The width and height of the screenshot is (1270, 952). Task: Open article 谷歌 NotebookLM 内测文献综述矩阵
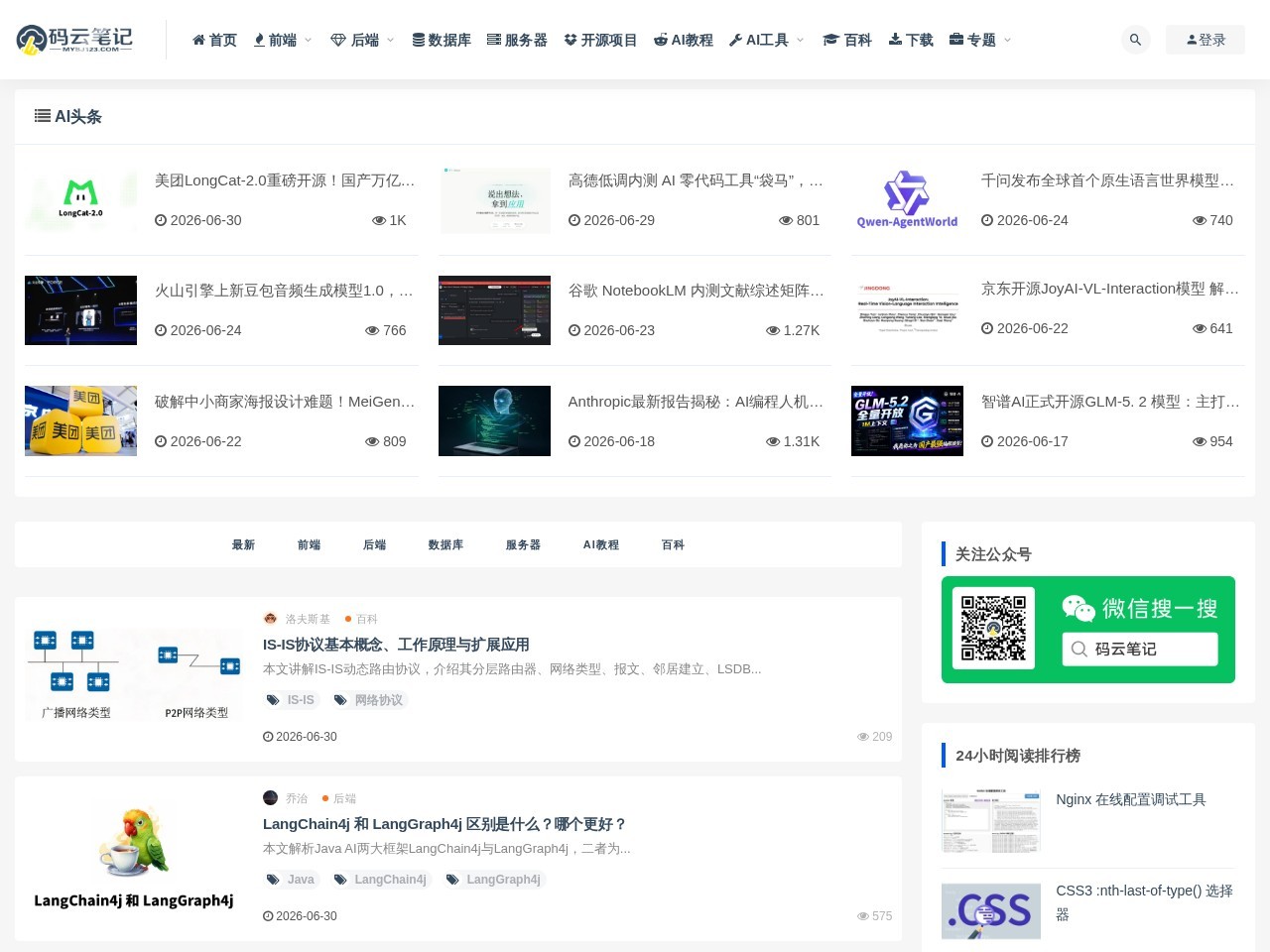point(696,291)
